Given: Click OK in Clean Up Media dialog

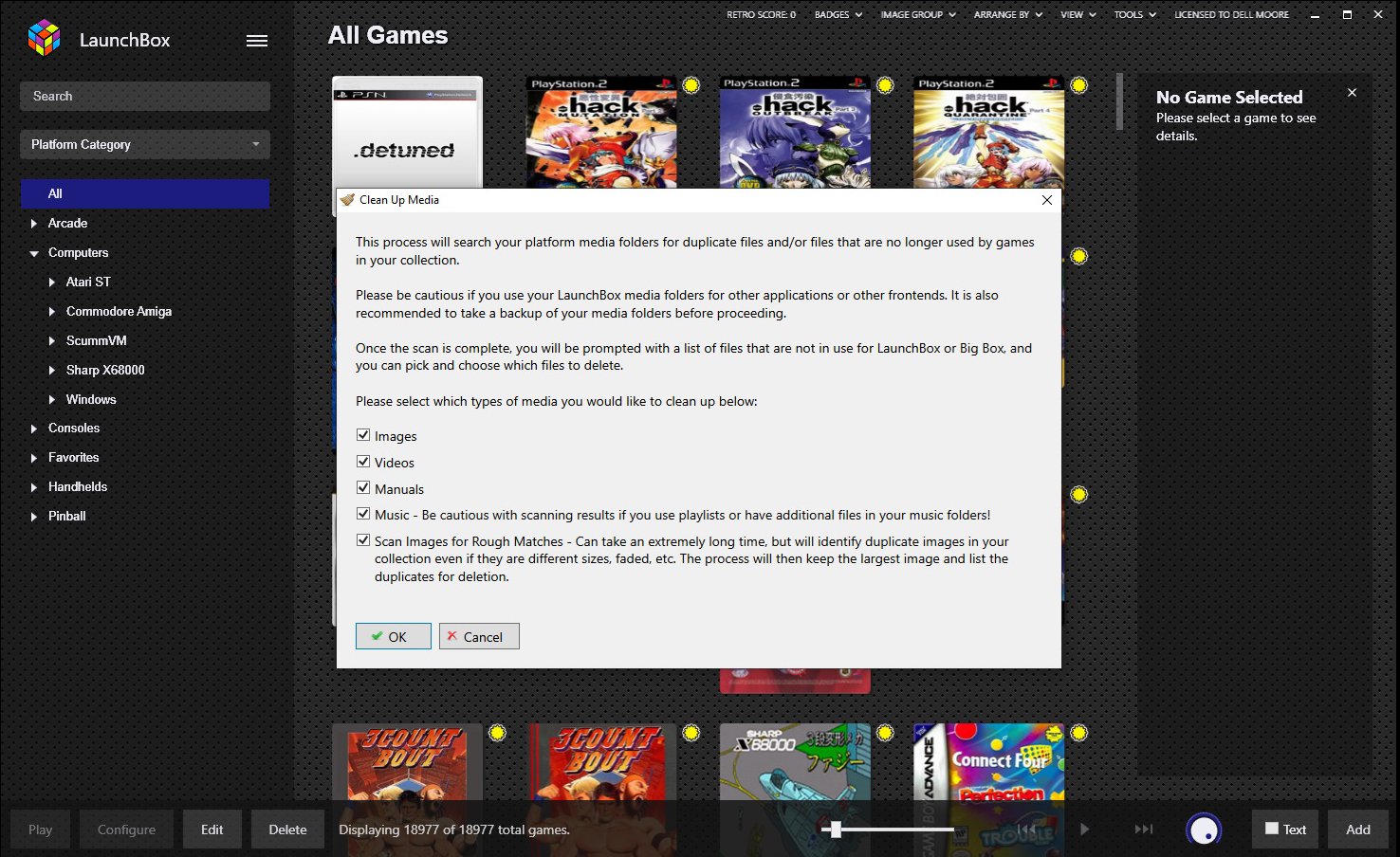Looking at the screenshot, I should [x=394, y=636].
